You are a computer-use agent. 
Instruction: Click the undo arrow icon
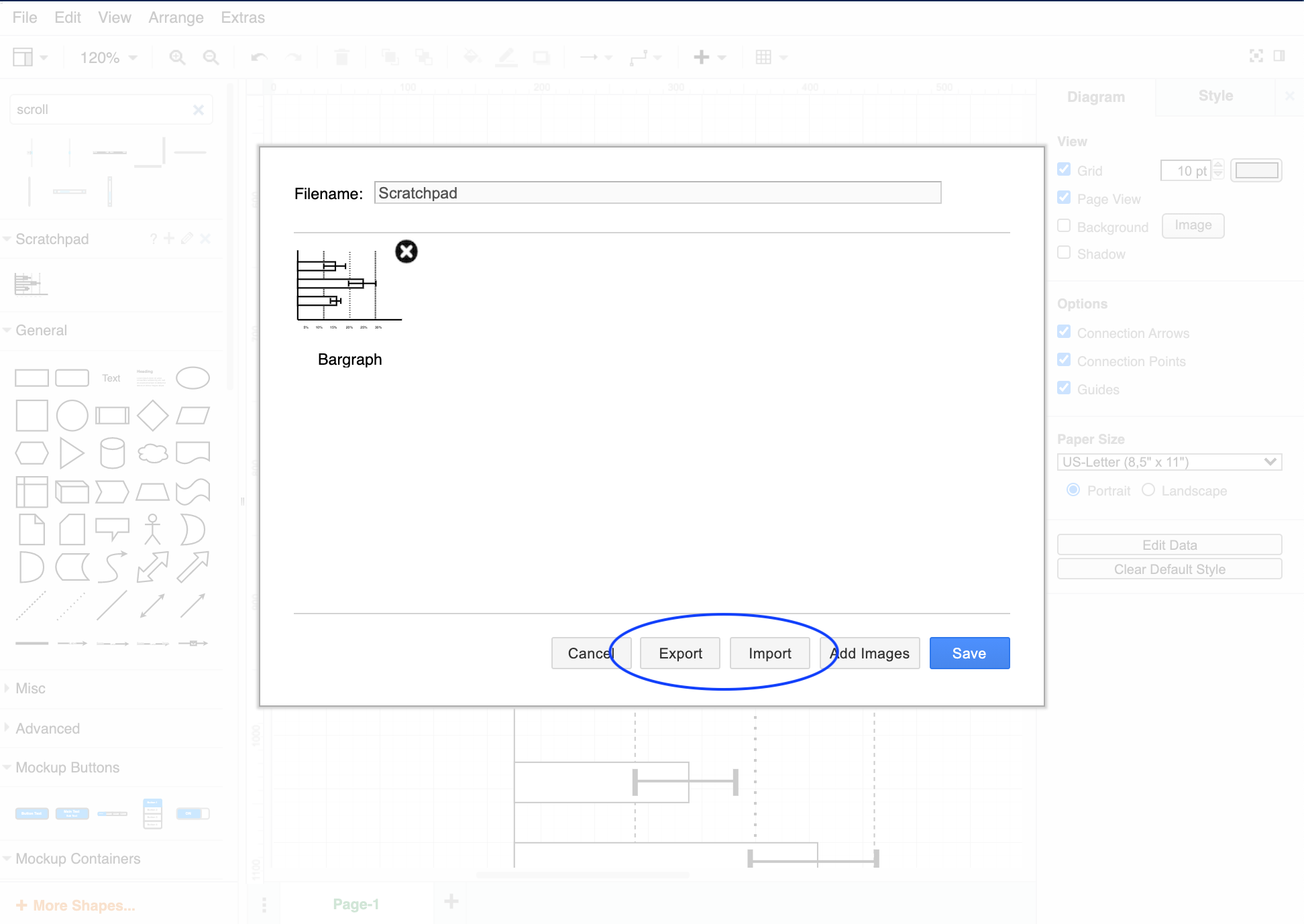(x=259, y=58)
